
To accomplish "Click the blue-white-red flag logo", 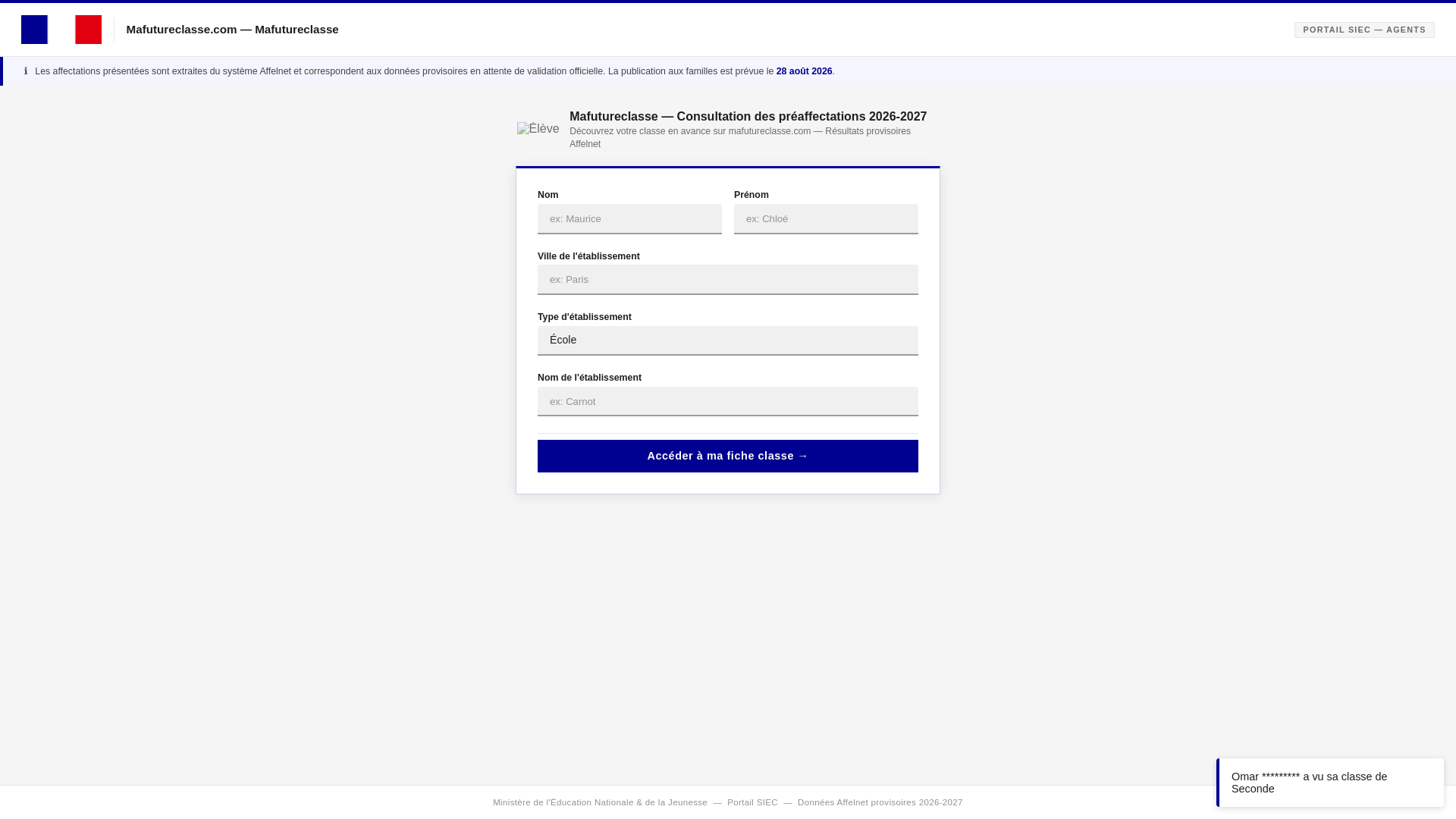I will tap(61, 30).
